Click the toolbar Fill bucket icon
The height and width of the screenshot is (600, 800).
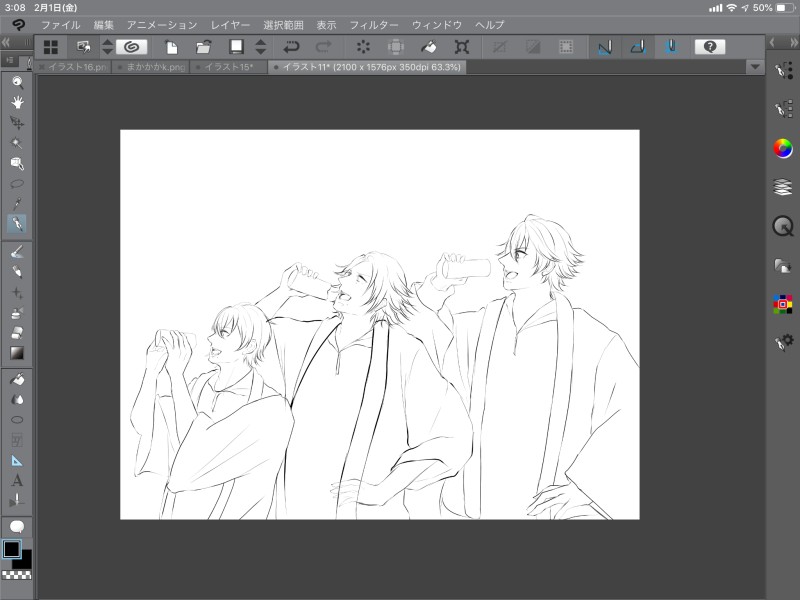point(429,47)
